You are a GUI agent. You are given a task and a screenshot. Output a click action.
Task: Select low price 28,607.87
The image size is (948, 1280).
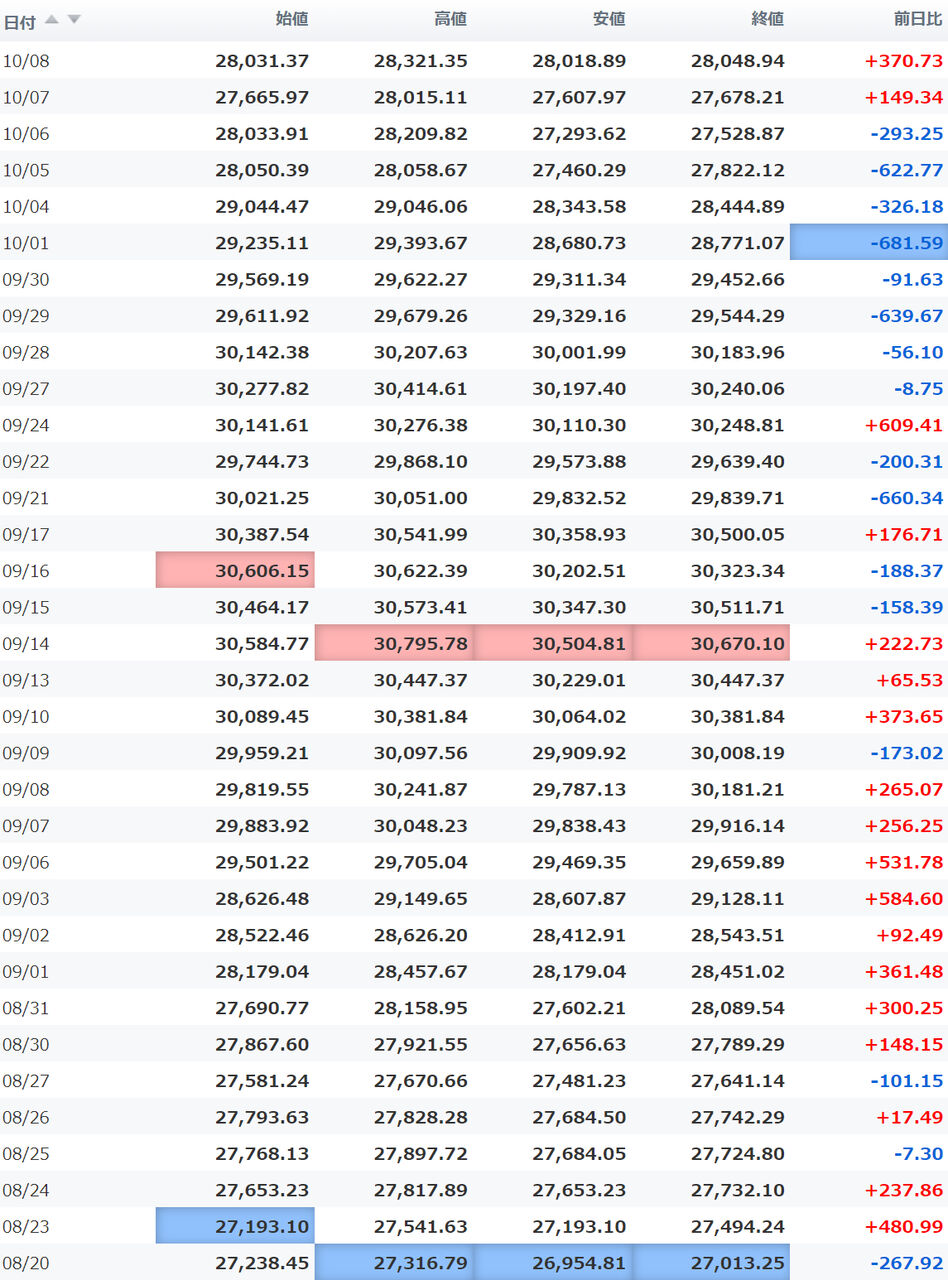click(579, 898)
